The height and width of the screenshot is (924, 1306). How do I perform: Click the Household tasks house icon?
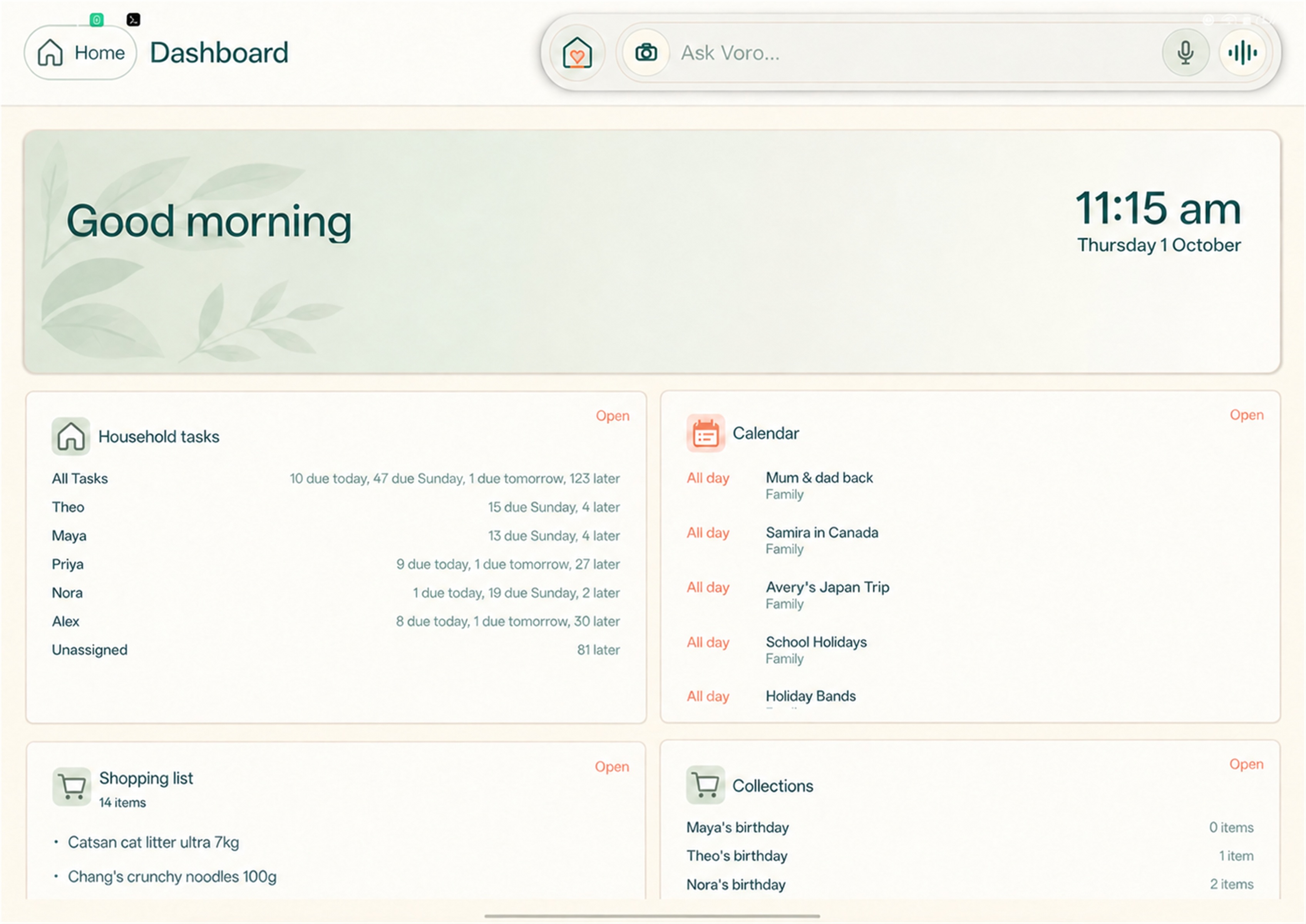[x=70, y=437]
